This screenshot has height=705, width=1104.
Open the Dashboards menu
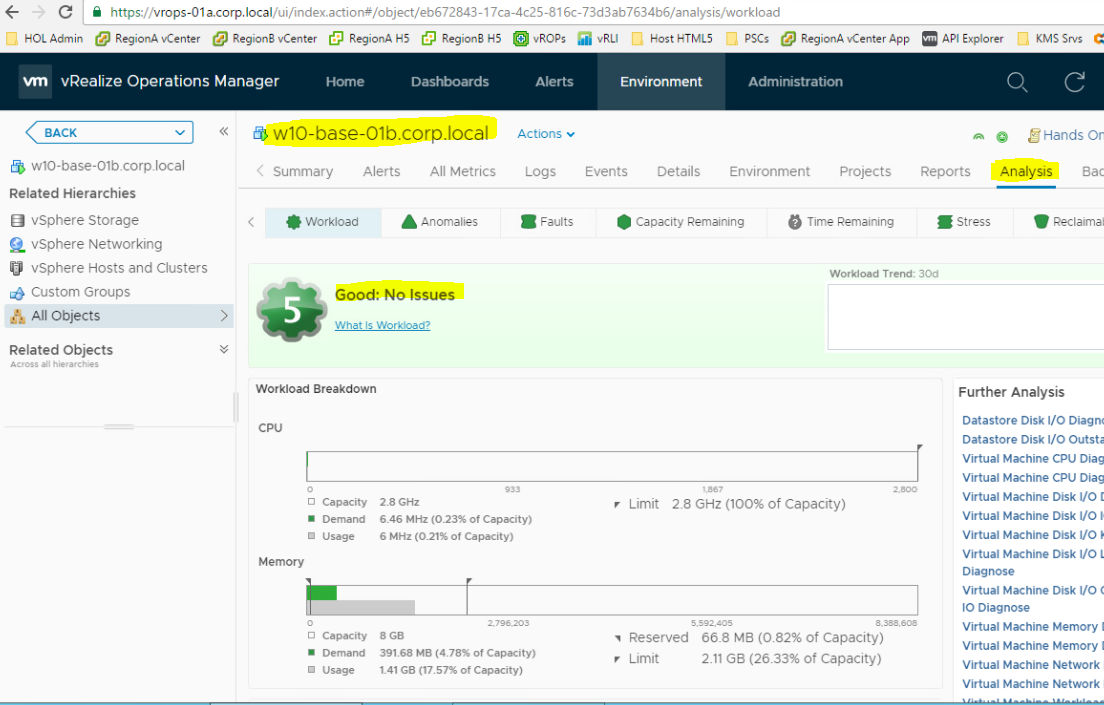click(450, 82)
